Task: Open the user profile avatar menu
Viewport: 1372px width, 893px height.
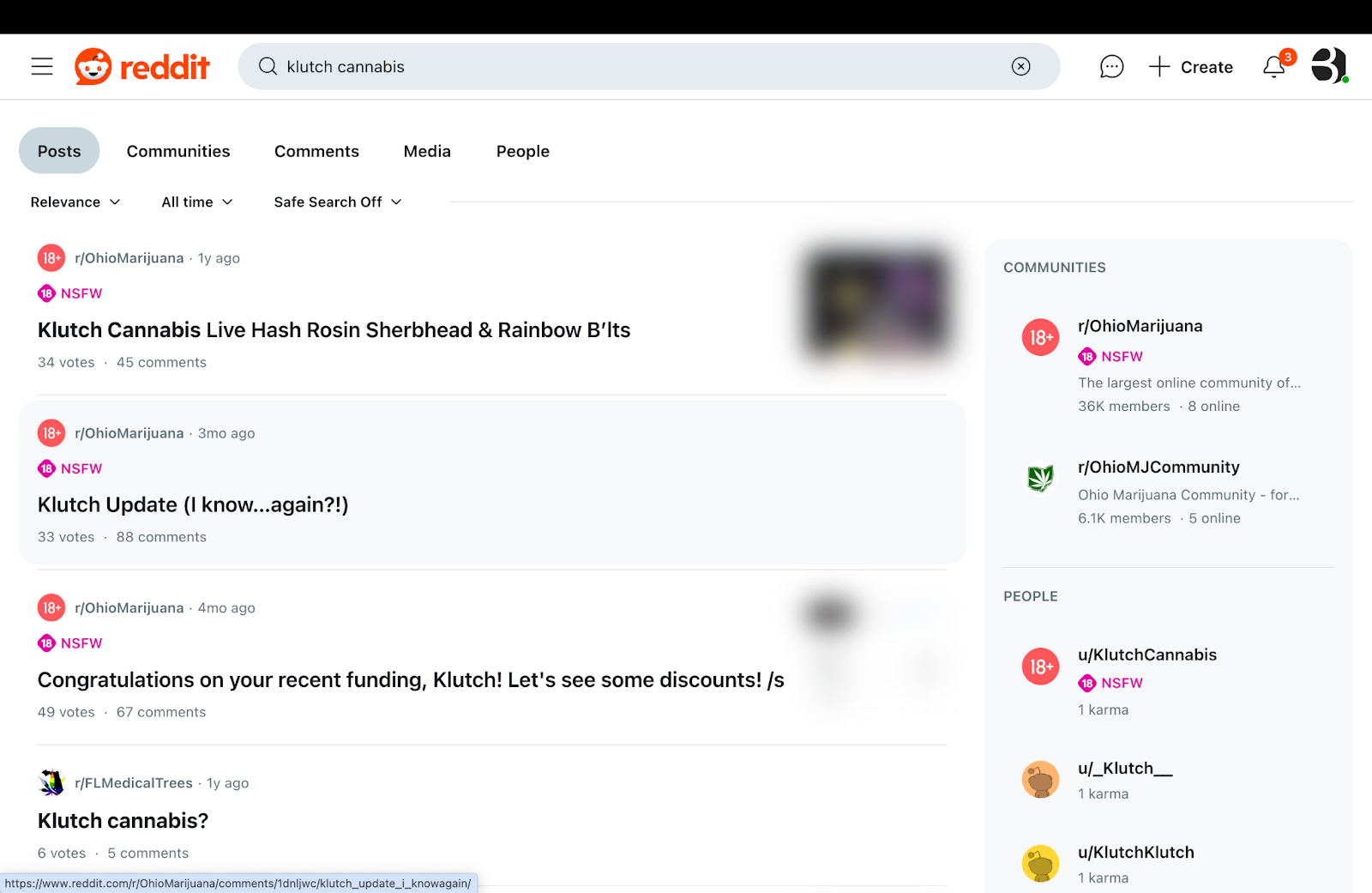Action: click(x=1329, y=65)
